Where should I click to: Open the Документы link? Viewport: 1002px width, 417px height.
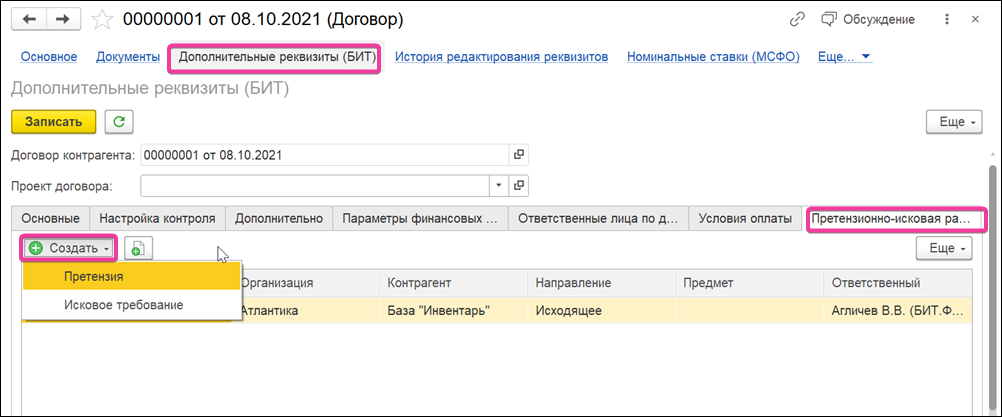point(128,57)
